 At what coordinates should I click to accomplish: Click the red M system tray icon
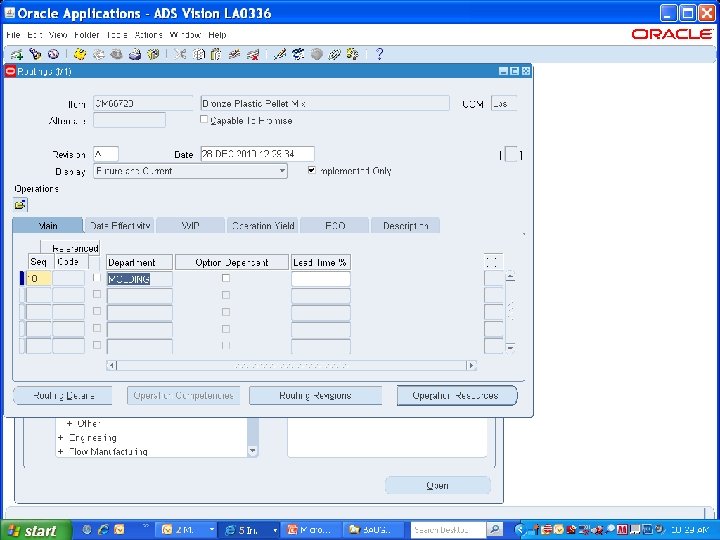622,530
